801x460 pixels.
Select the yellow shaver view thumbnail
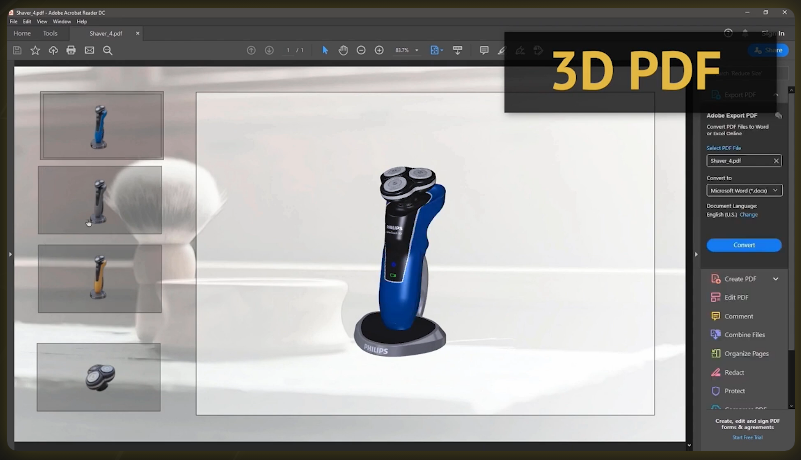click(x=100, y=279)
